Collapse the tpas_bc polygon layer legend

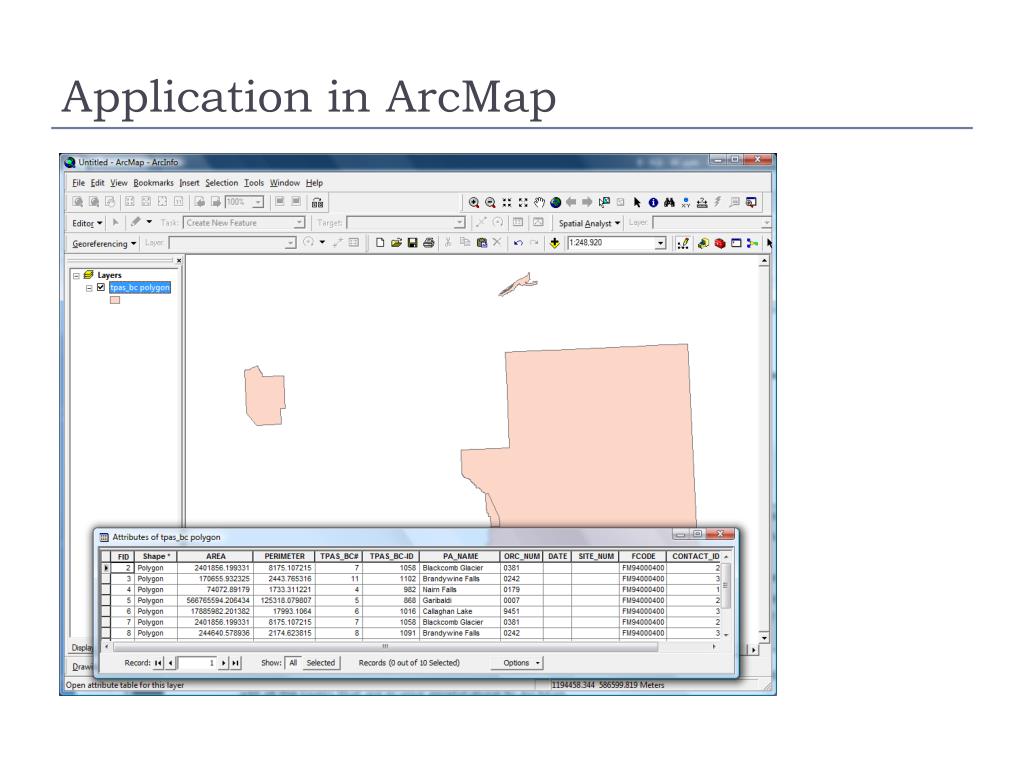(89, 288)
